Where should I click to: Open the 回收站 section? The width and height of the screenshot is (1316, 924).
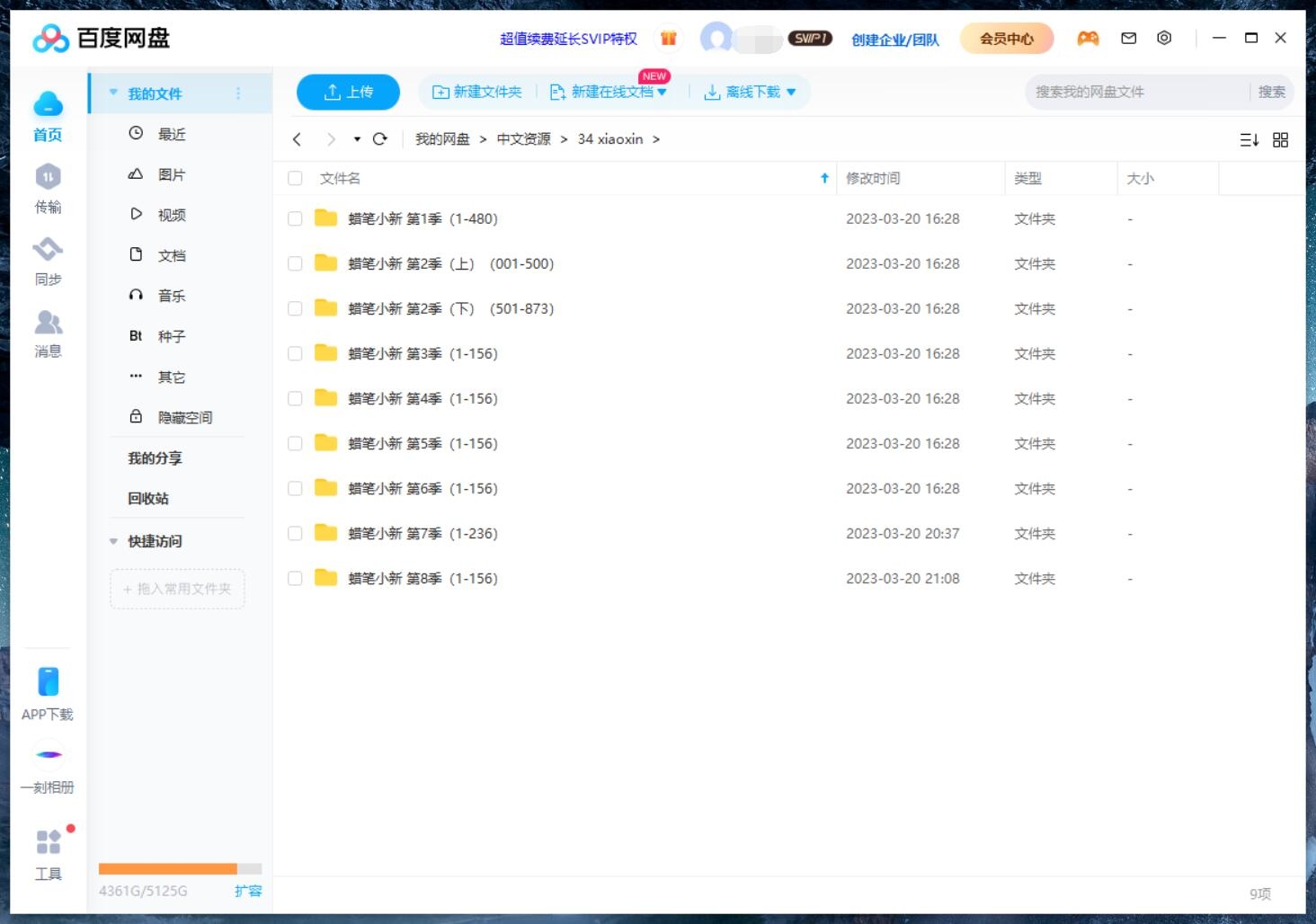pos(147,498)
